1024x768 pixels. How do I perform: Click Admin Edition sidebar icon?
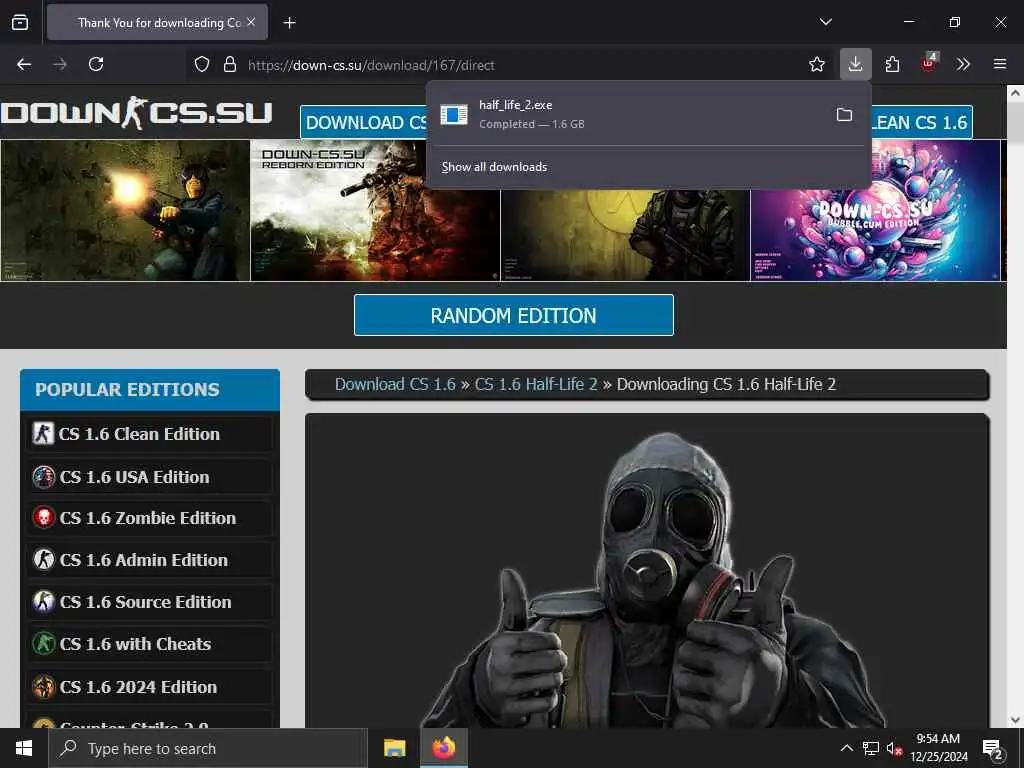pos(43,560)
